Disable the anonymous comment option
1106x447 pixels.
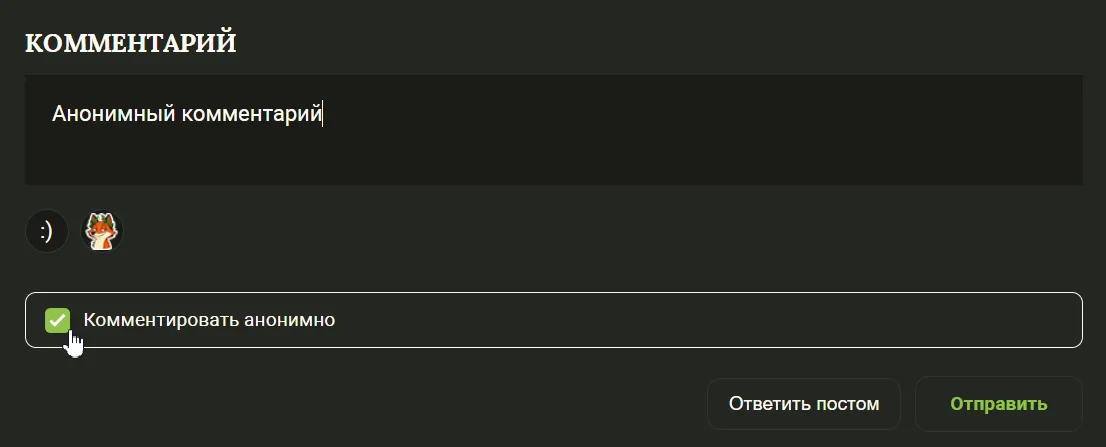pos(58,320)
